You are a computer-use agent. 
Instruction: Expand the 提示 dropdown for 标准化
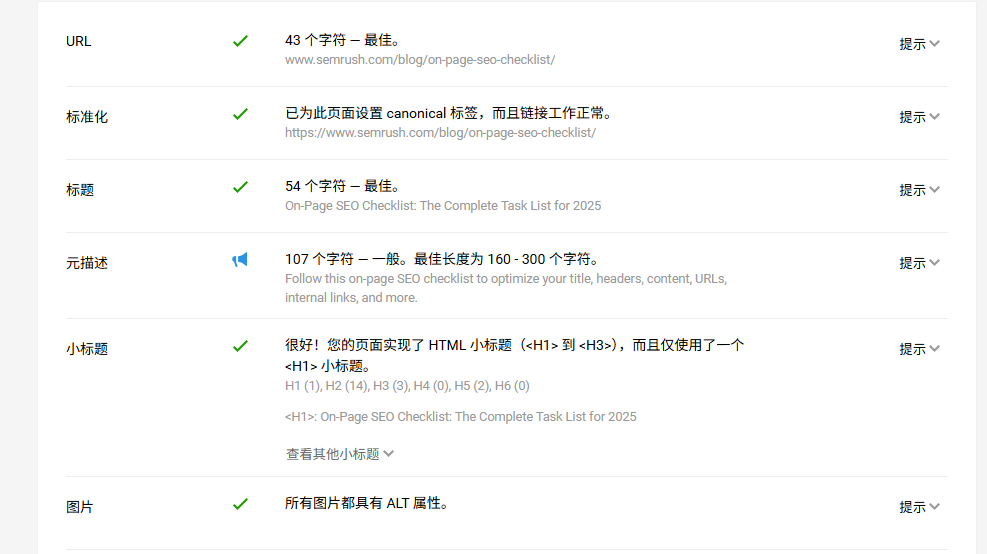point(919,117)
